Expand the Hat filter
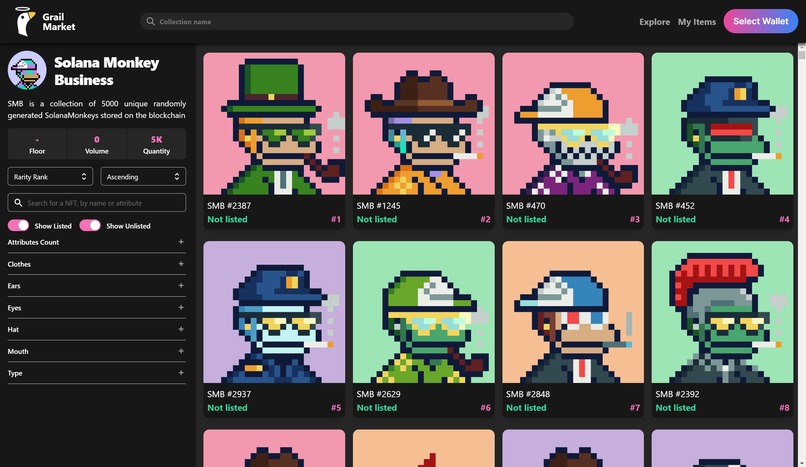This screenshot has width=806, height=467. (x=97, y=329)
